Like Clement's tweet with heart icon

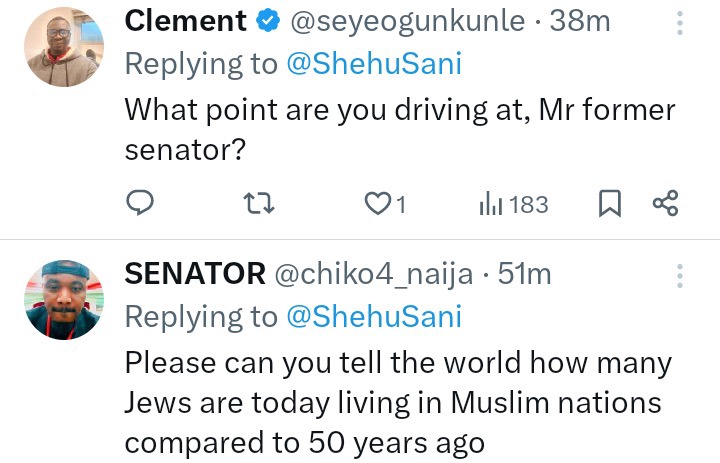coord(378,204)
